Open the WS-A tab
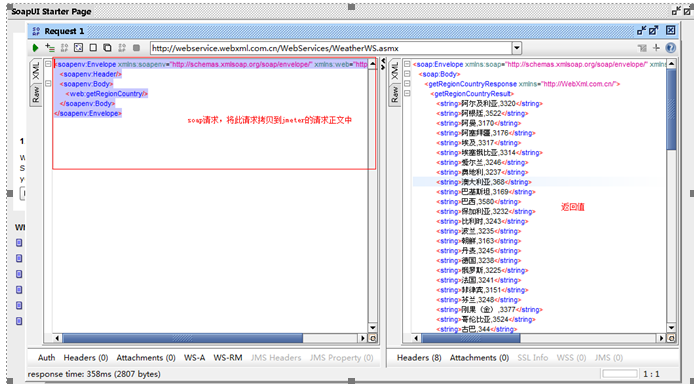Image resolution: width=694 pixels, height=384 pixels. tap(194, 357)
